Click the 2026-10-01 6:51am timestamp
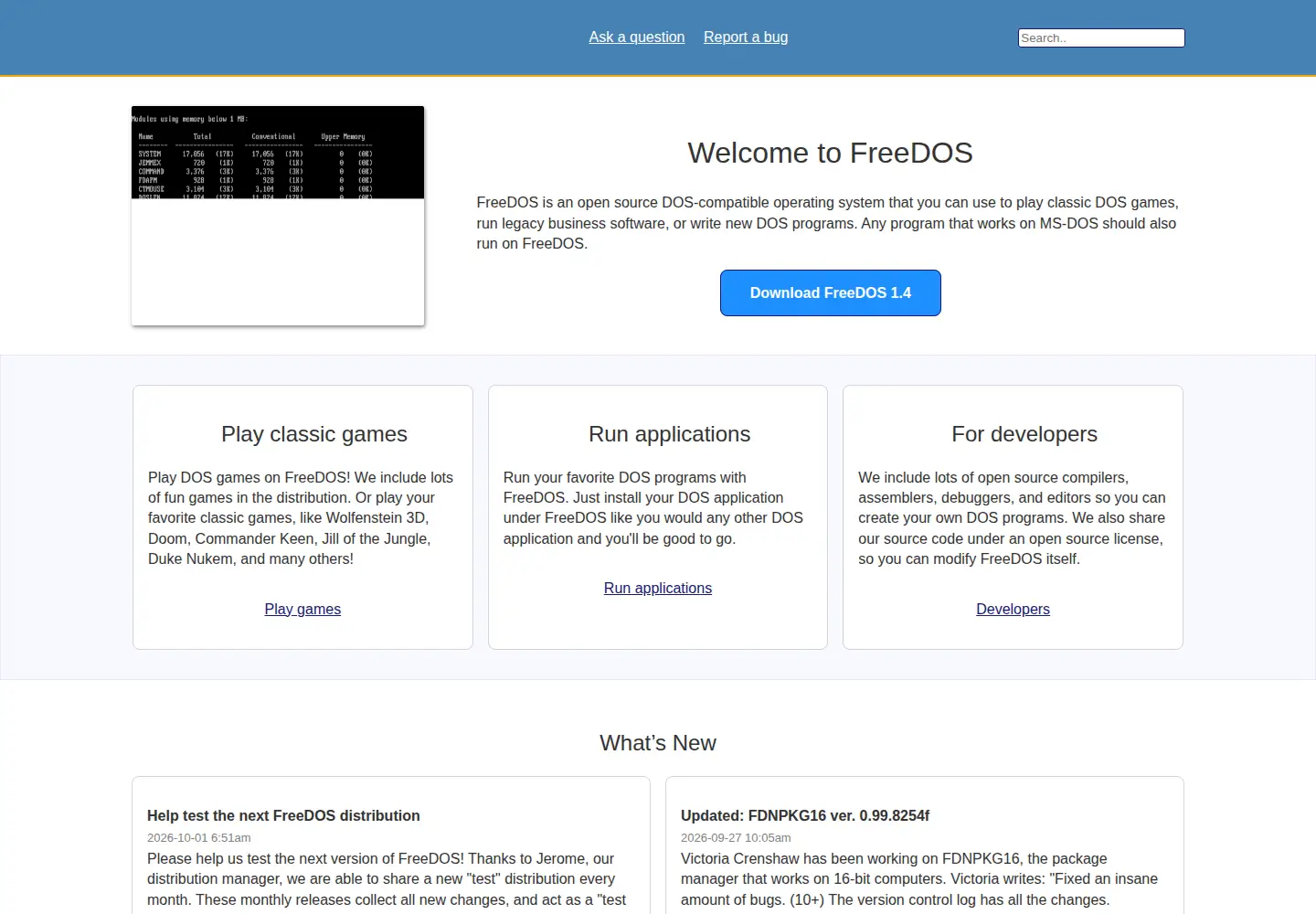Screen dimensions: 1316x914 click(199, 837)
